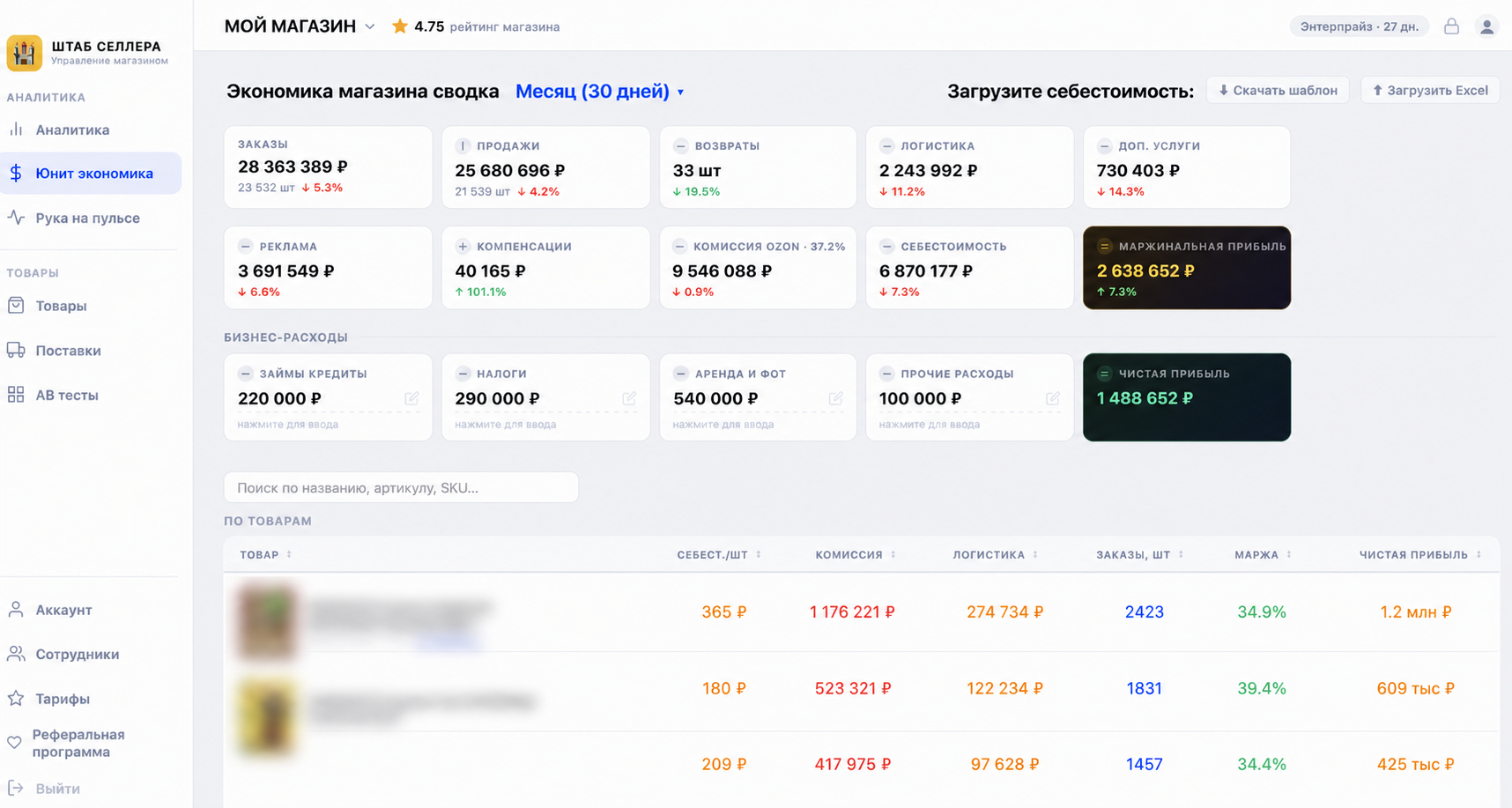1512x808 pixels.
Task: Click the person icon of Аккаунт
Action: pos(16,610)
